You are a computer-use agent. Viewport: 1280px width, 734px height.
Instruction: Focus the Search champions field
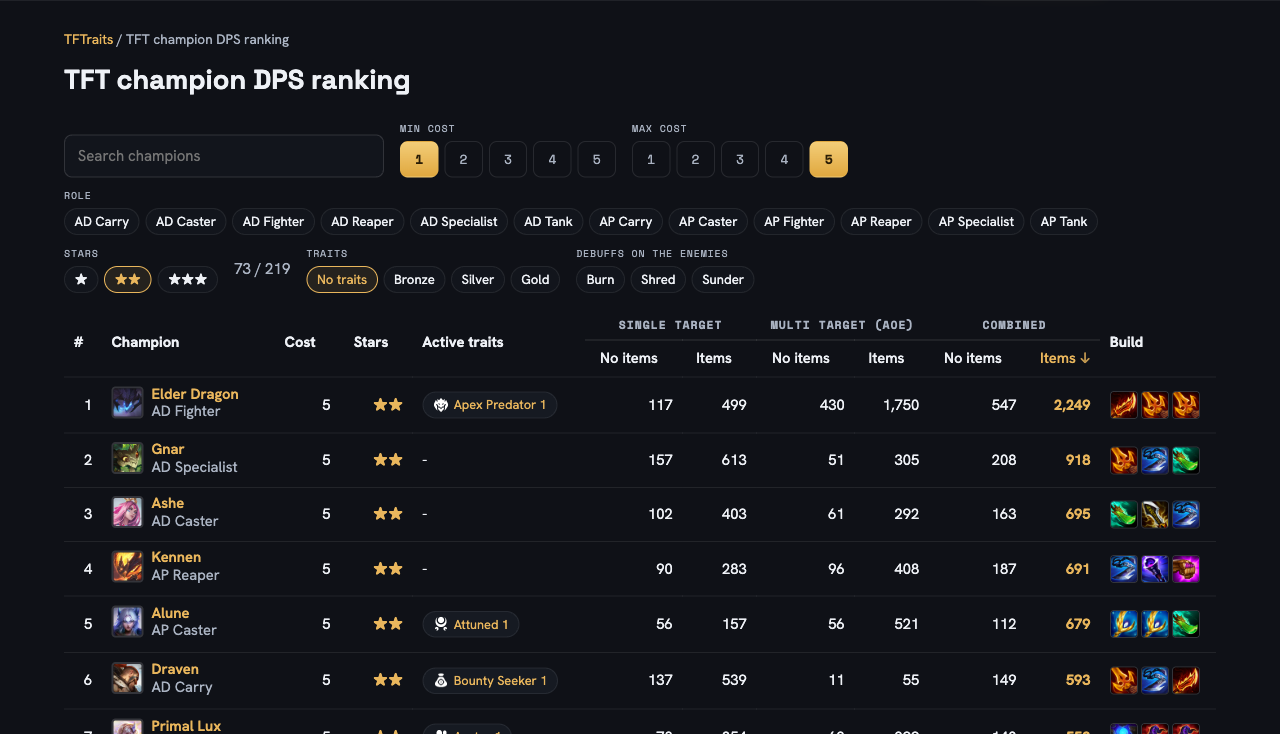[x=224, y=156]
